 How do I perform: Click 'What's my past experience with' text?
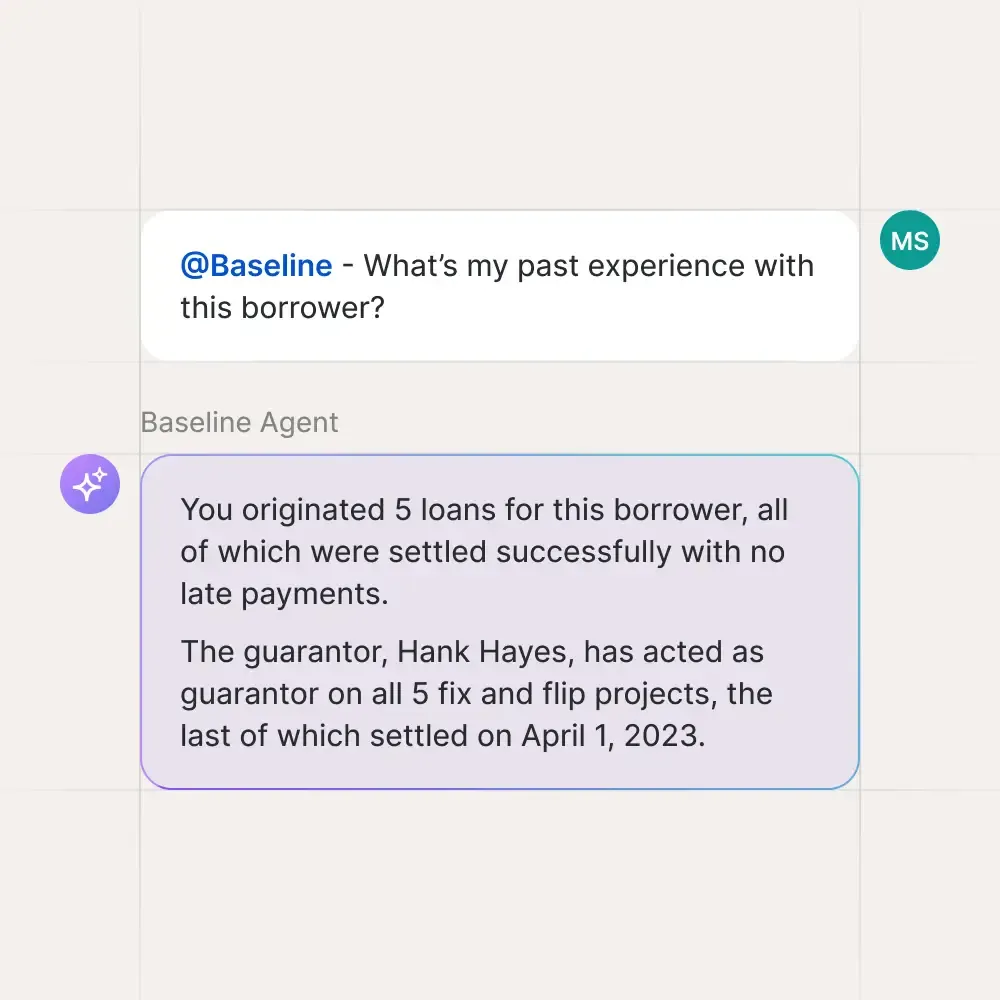pyautogui.click(x=588, y=266)
